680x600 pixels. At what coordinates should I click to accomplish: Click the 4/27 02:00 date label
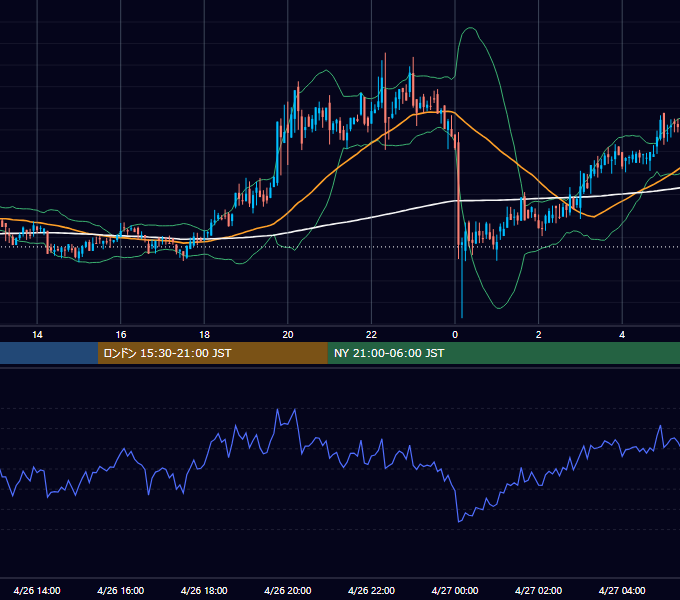click(538, 590)
